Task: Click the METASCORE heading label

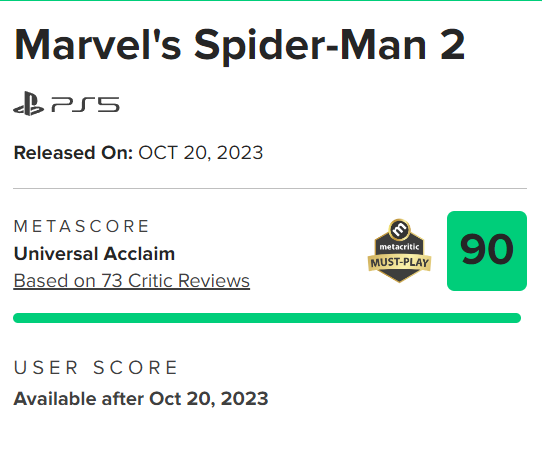Action: click(x=81, y=226)
